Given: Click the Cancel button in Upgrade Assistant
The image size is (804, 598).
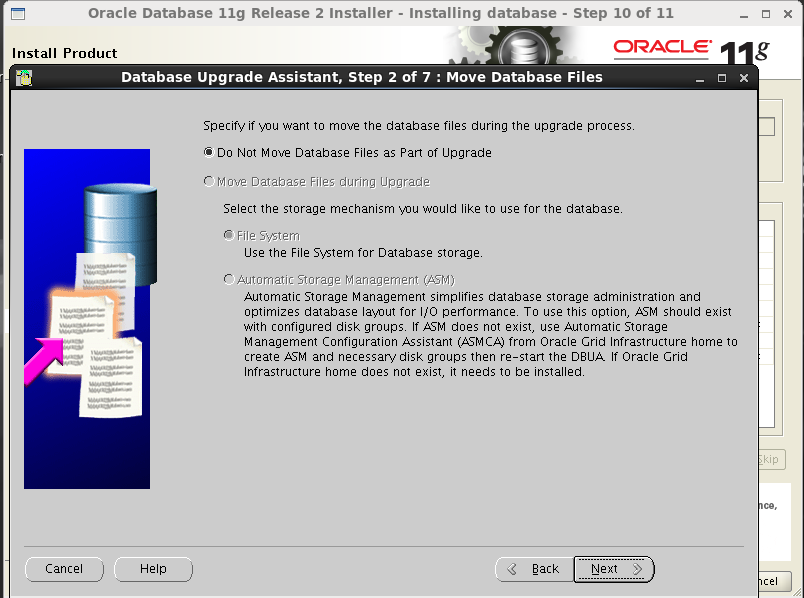Looking at the screenshot, I should point(64,569).
